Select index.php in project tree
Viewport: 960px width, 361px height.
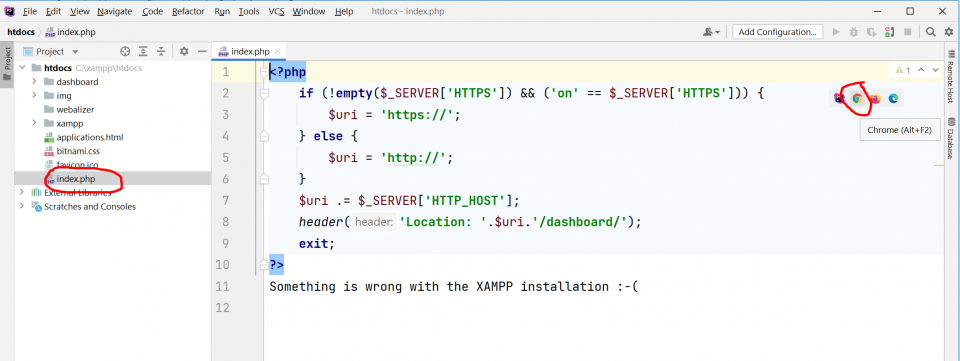75,179
